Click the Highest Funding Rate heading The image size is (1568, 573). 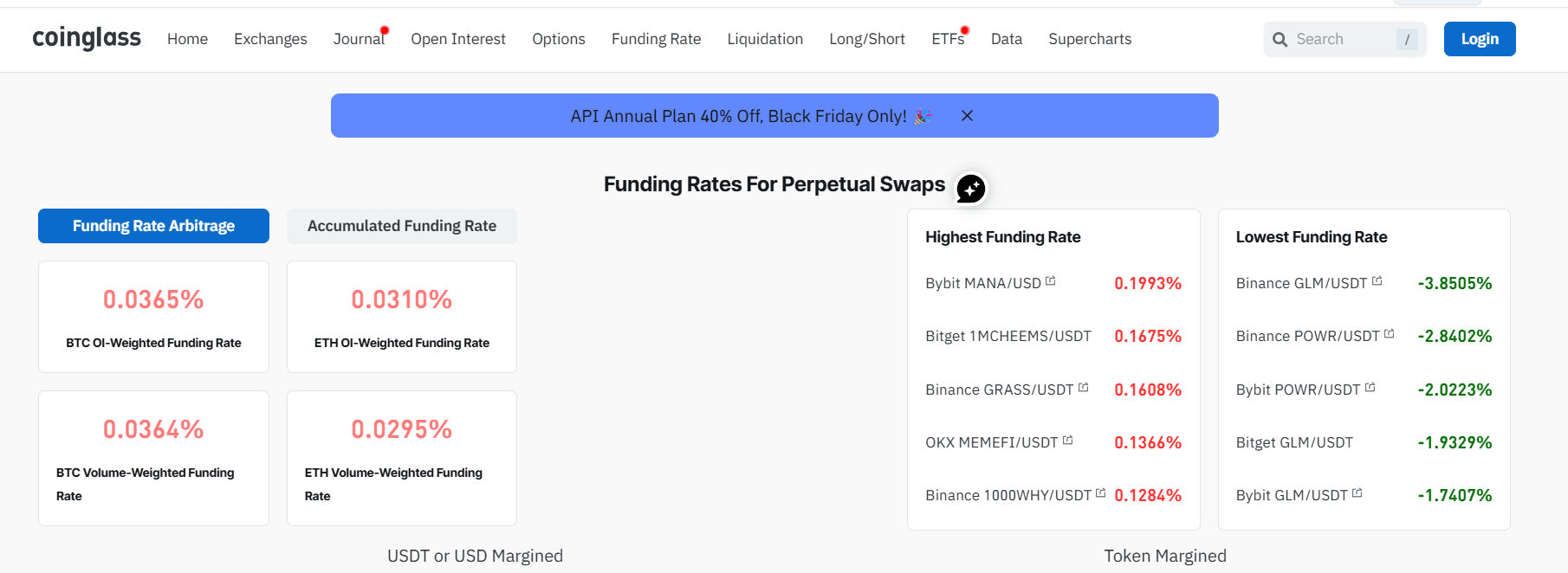point(1003,237)
